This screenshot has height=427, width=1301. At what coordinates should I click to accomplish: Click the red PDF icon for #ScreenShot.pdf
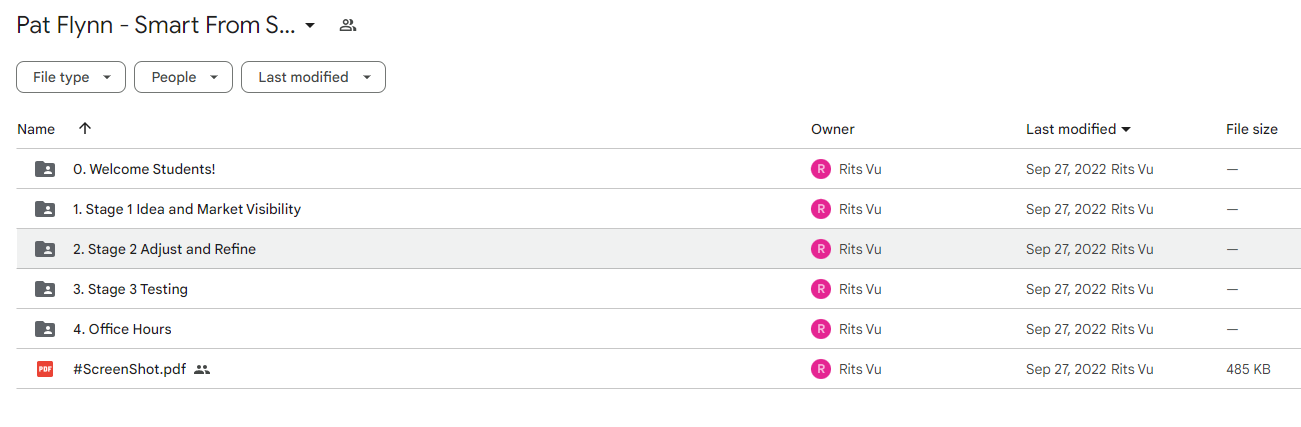[45, 369]
